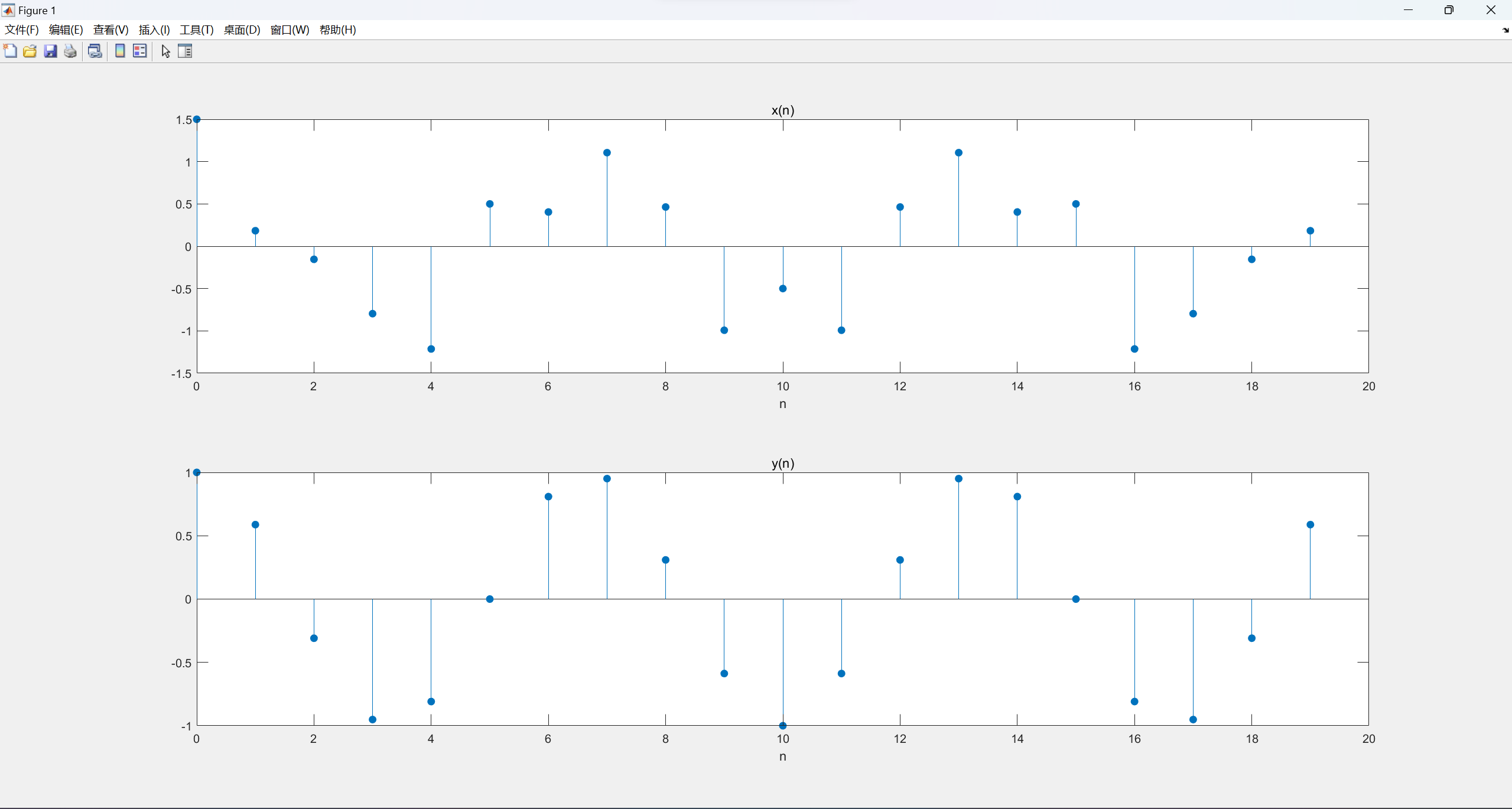This screenshot has width=1512, height=809.
Task: Click the 帮助(H) menu item
Action: click(x=337, y=30)
